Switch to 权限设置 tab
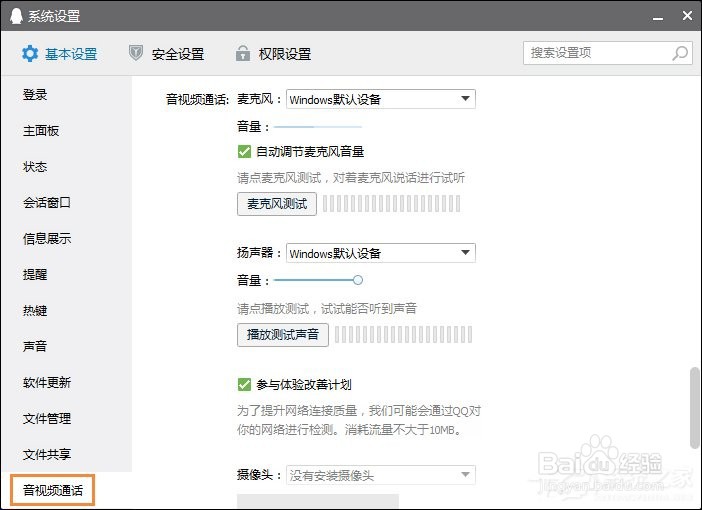 pos(274,54)
